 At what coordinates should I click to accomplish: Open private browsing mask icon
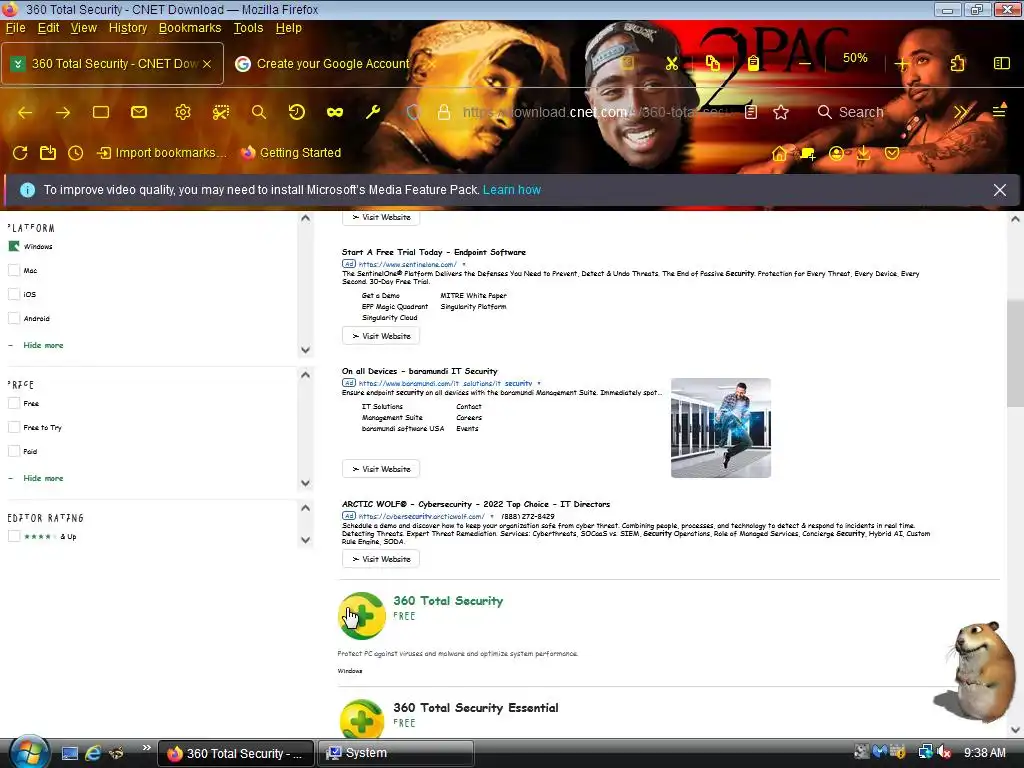(x=335, y=112)
